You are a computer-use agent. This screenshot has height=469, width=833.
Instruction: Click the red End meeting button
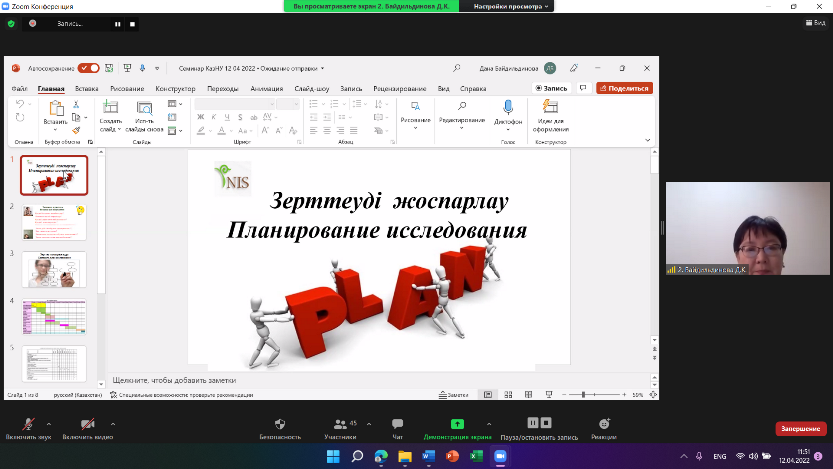click(x=800, y=428)
